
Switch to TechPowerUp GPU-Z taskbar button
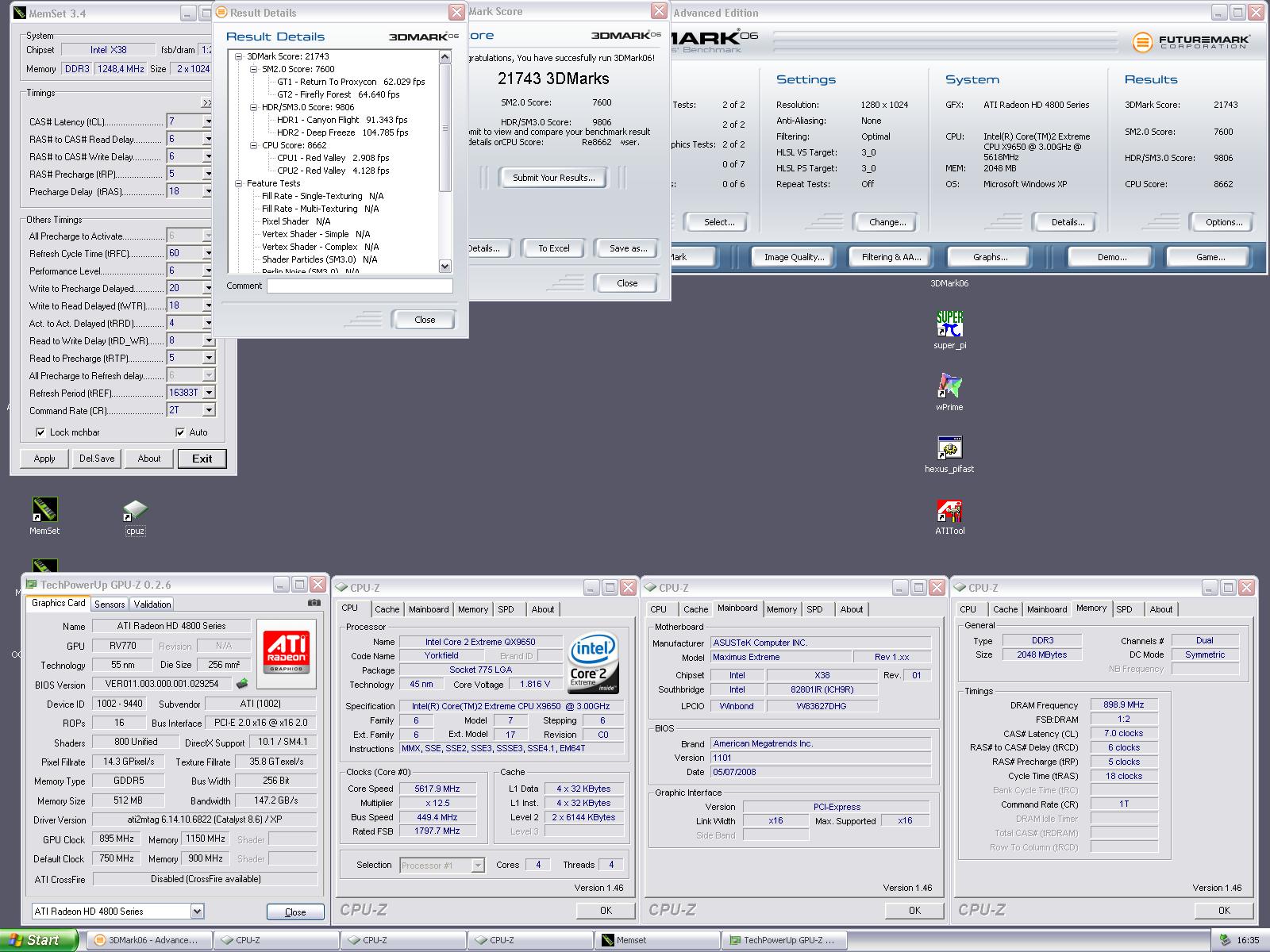(x=783, y=940)
